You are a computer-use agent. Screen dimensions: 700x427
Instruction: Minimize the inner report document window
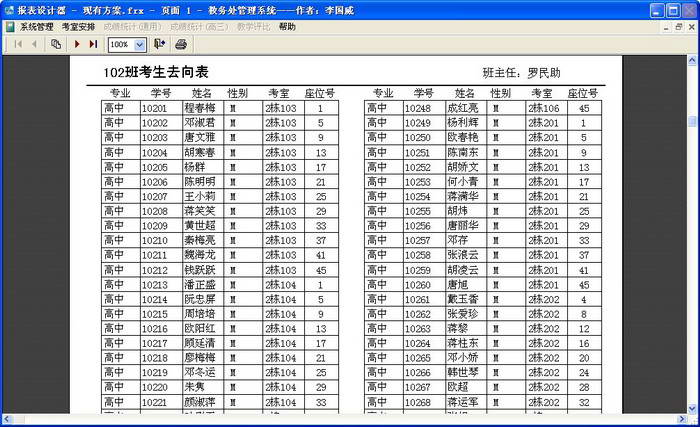666,27
